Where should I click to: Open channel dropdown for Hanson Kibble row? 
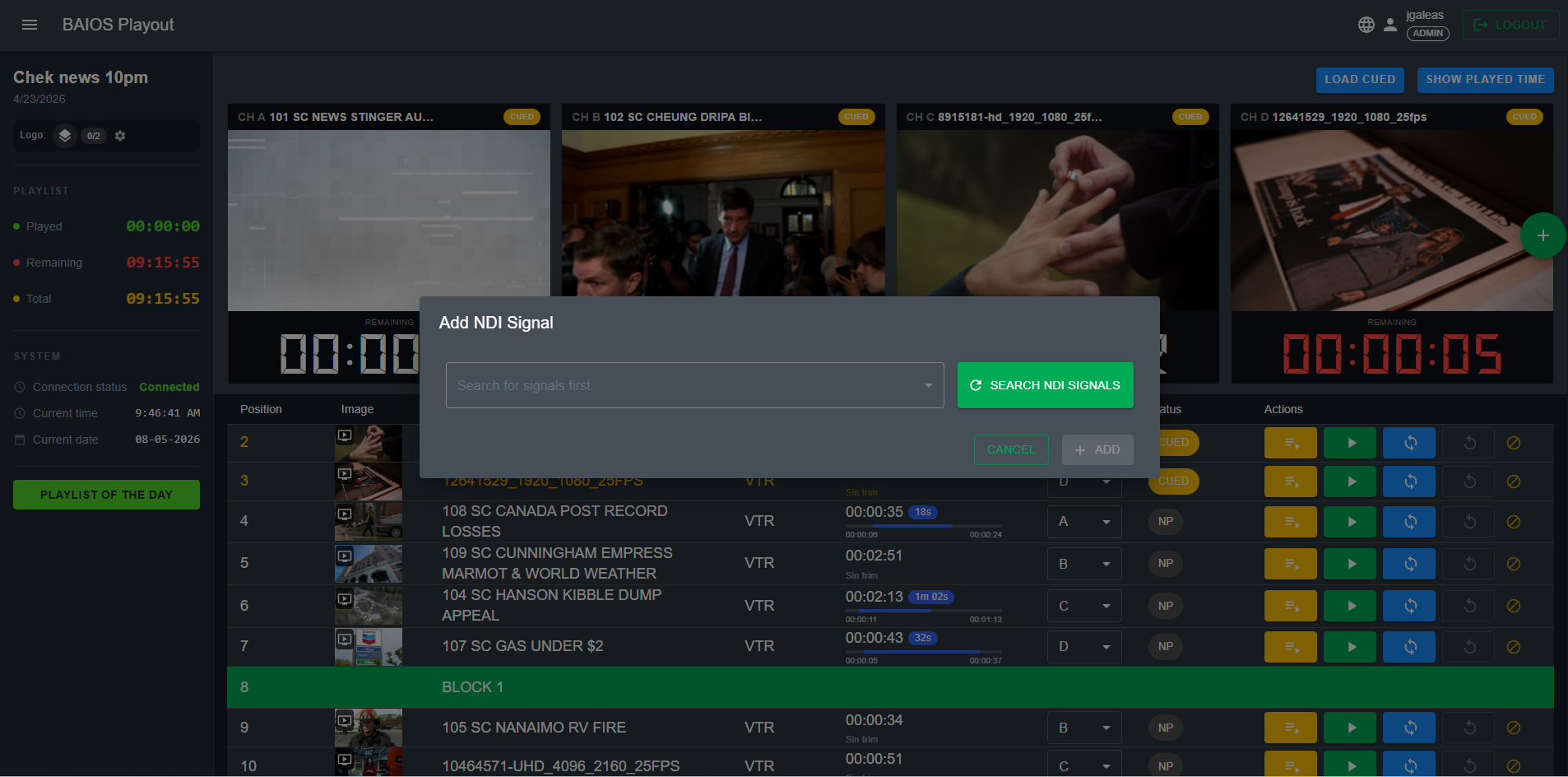[1084, 606]
